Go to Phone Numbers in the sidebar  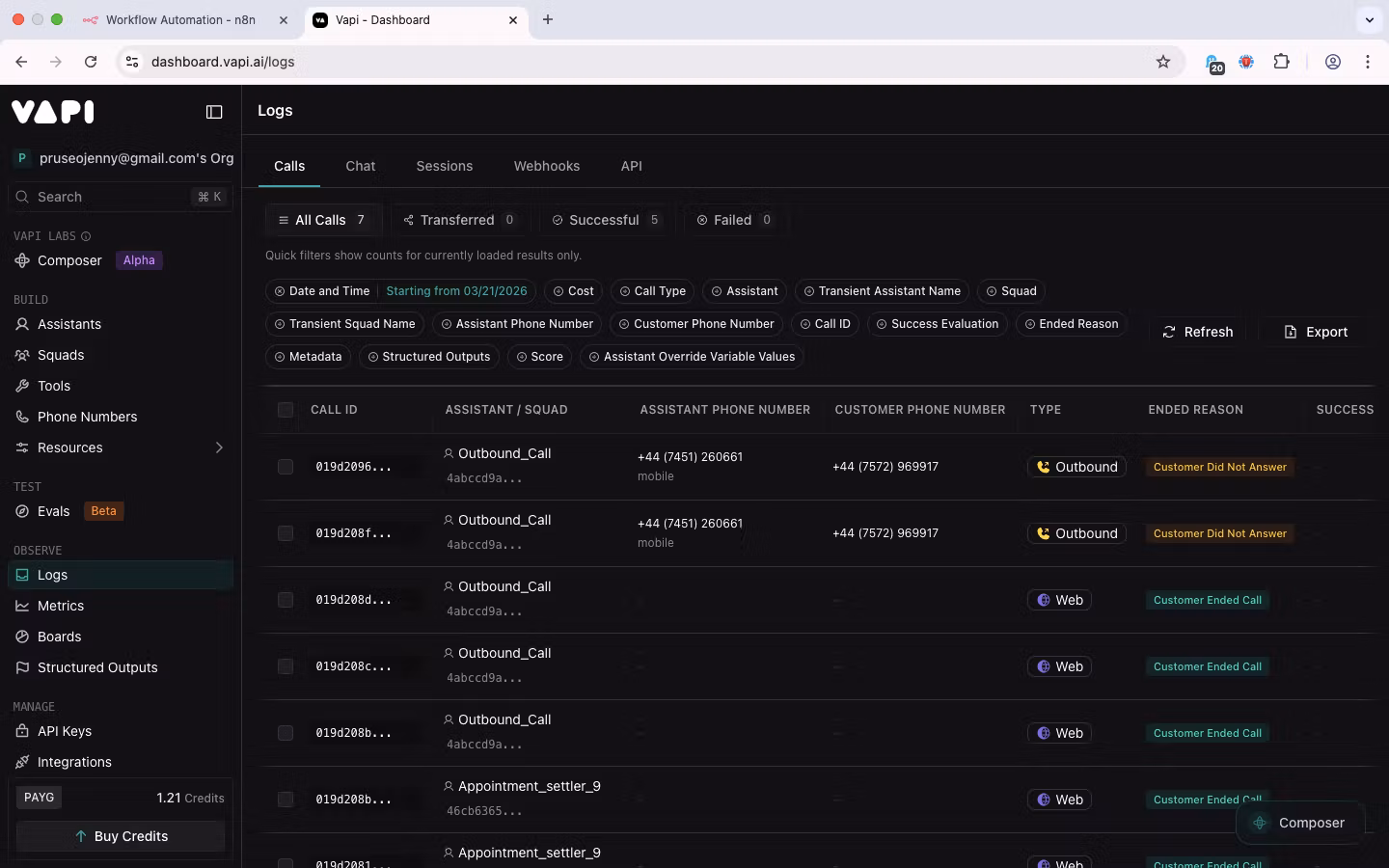tap(87, 417)
